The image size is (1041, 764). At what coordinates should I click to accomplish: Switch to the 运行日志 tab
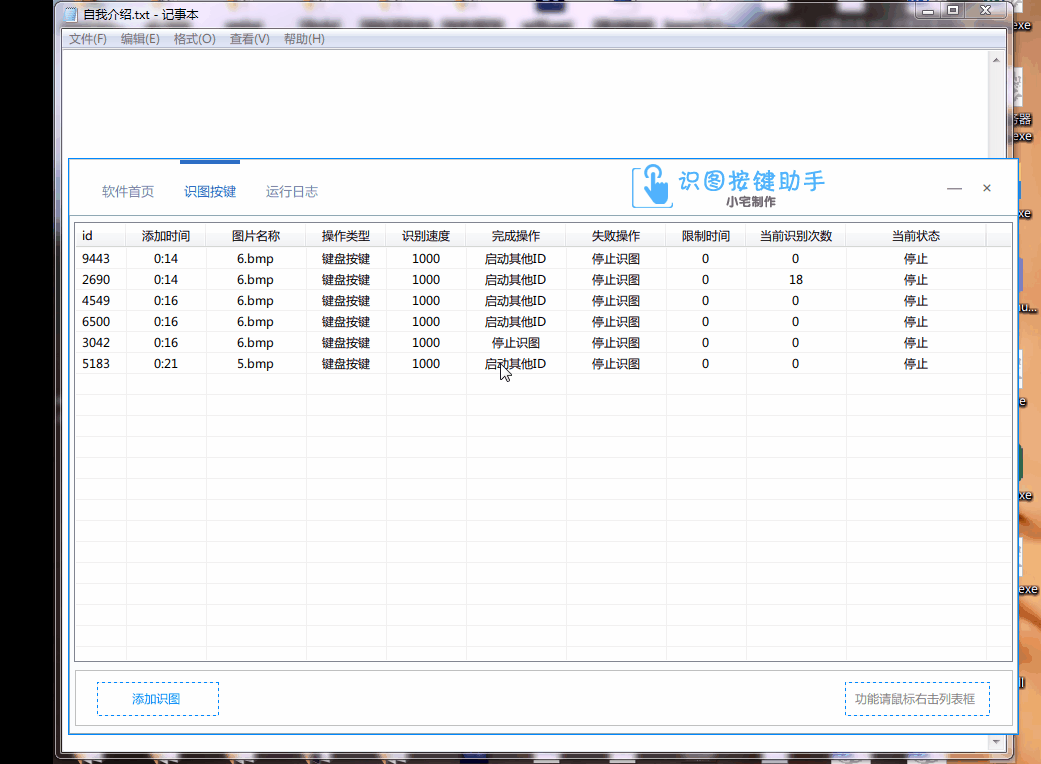coord(291,190)
